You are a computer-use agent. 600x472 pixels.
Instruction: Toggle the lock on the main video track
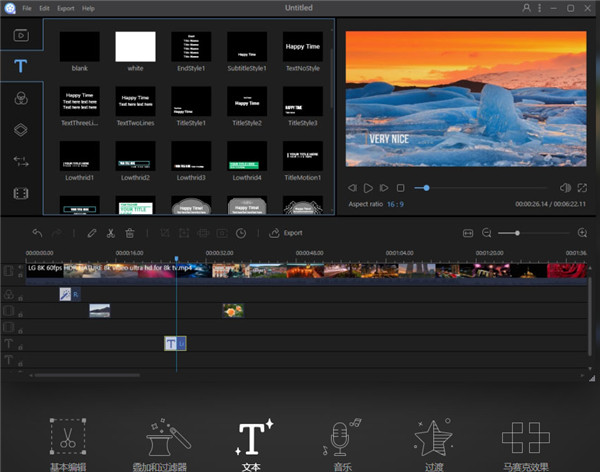20,274
